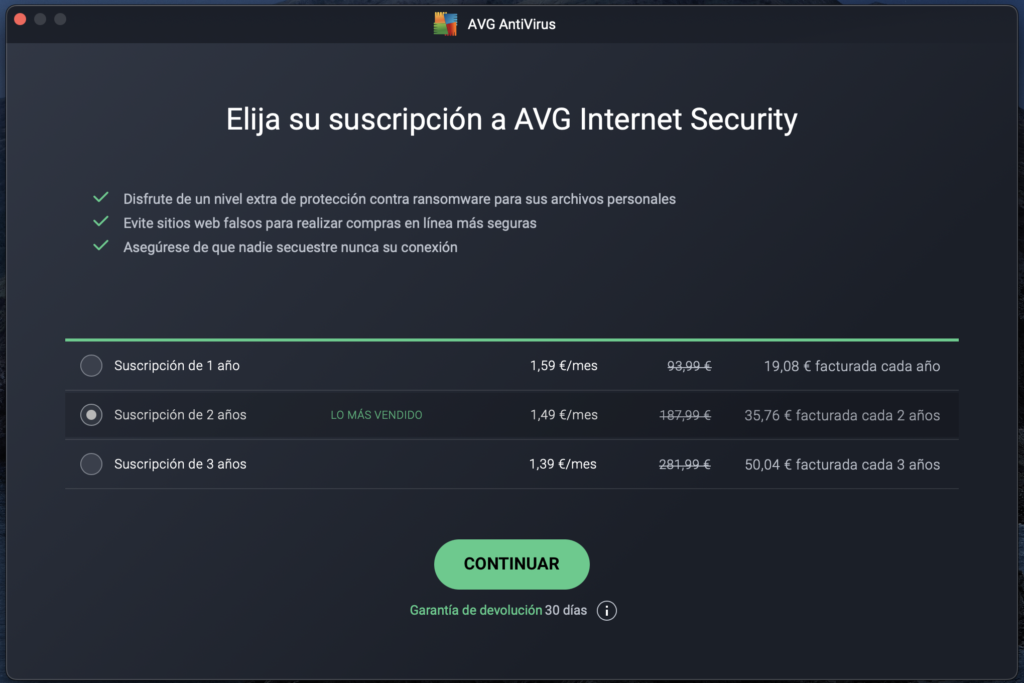This screenshot has height=683, width=1024.
Task: Click the 1,39 €/mes price
Action: pos(563,464)
